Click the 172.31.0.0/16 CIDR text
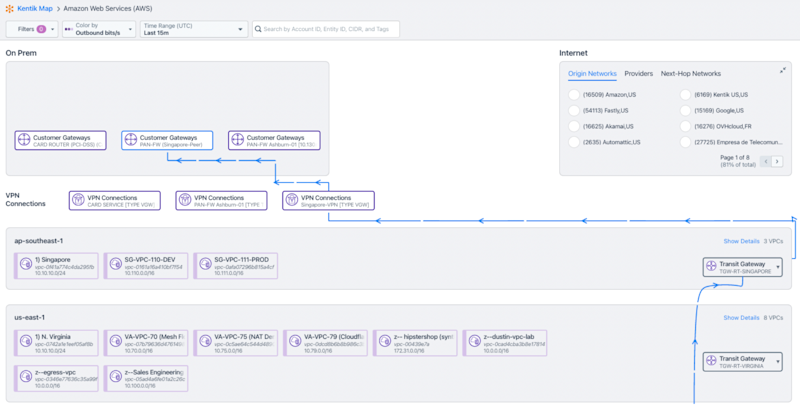The width and height of the screenshot is (800, 410). pyautogui.click(x=410, y=351)
